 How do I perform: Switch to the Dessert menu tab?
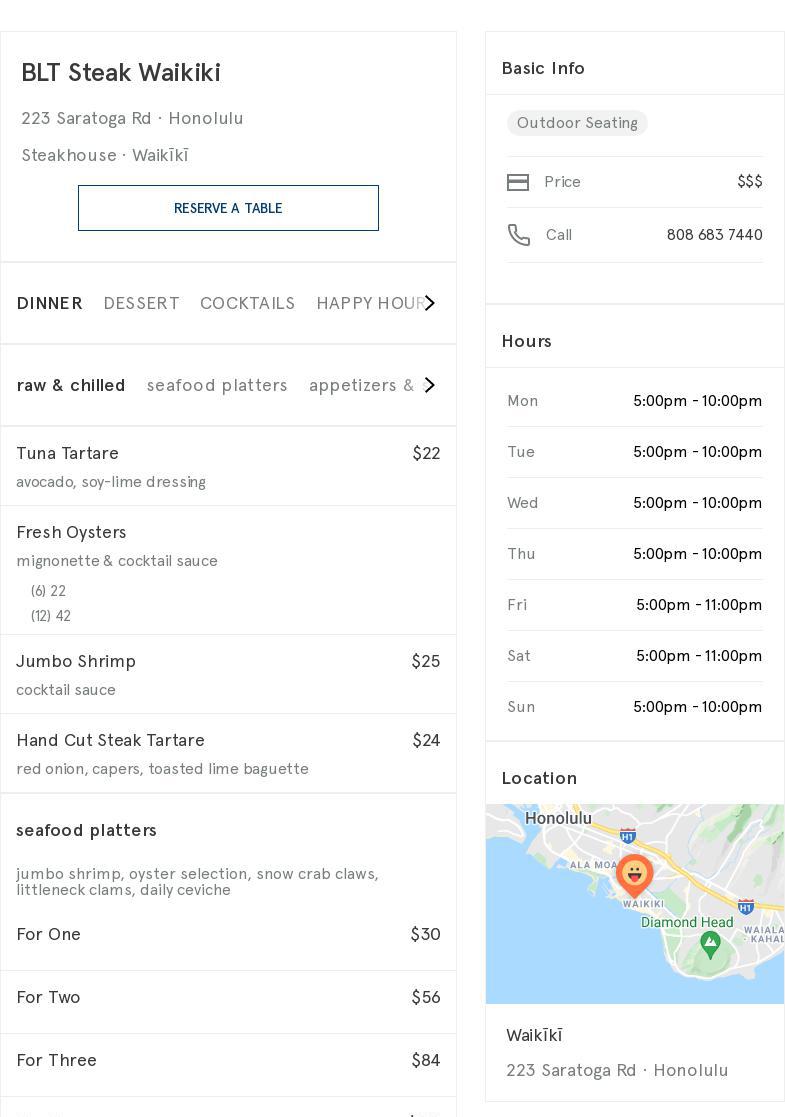[x=141, y=303]
